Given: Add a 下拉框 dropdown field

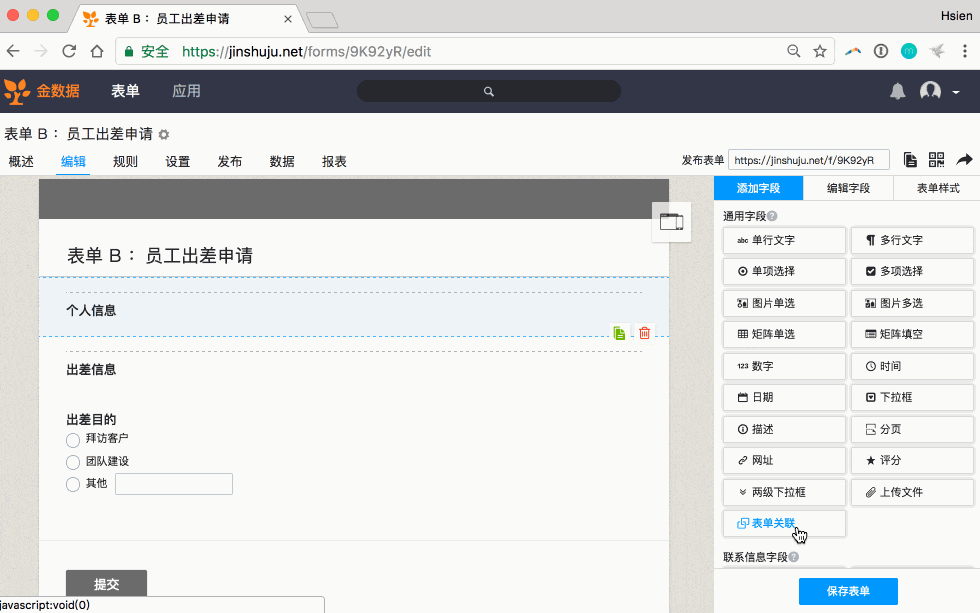Looking at the screenshot, I should coord(911,397).
